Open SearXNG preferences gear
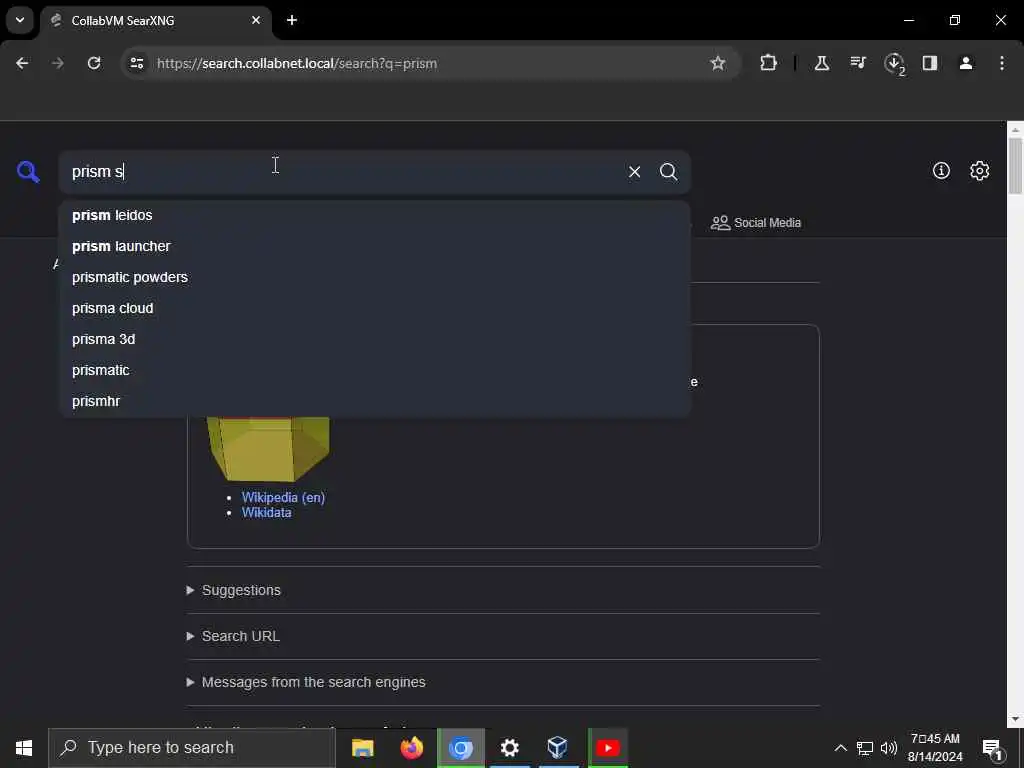 pos(980,170)
